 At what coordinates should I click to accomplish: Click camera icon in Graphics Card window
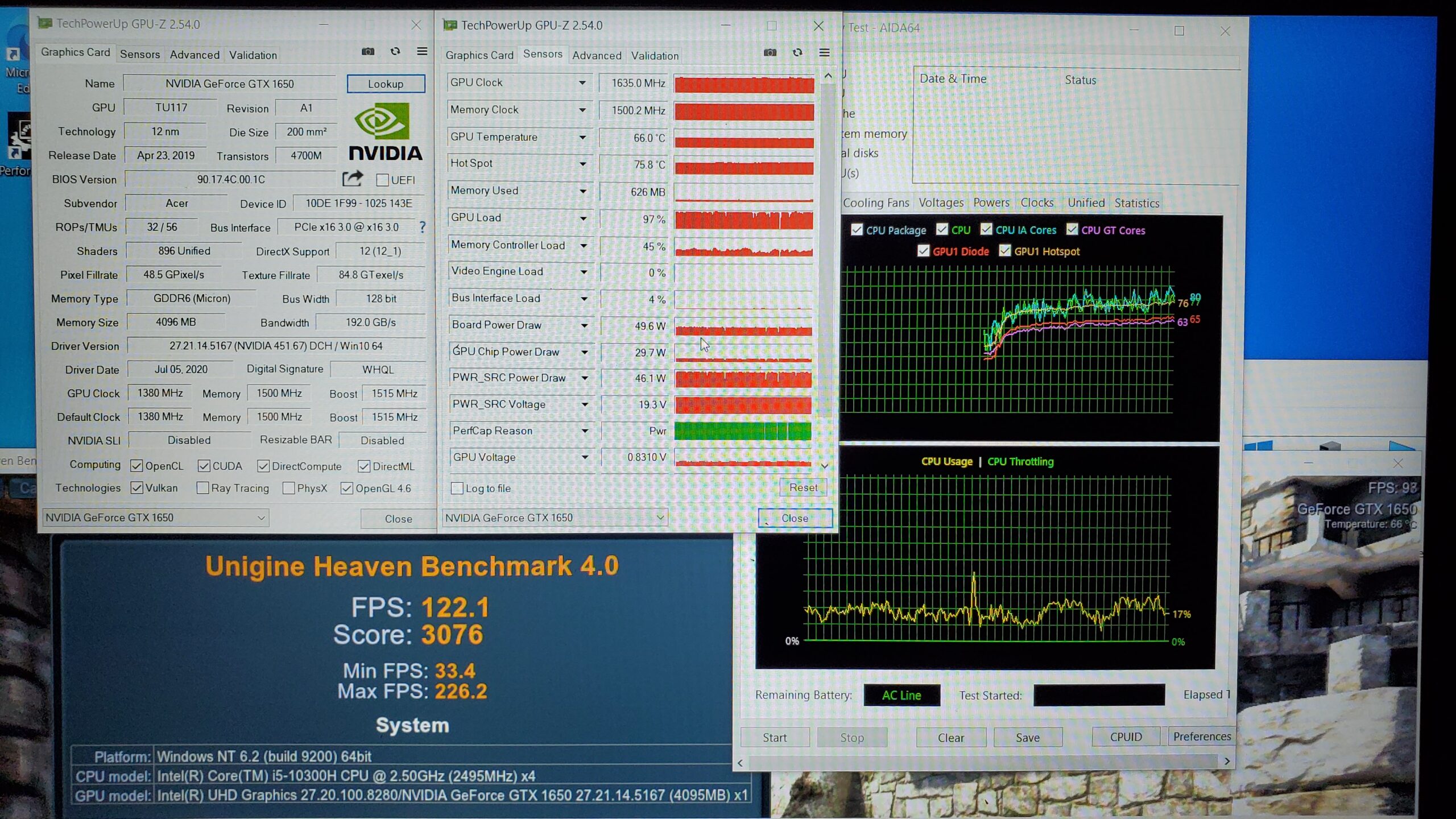pyautogui.click(x=368, y=52)
